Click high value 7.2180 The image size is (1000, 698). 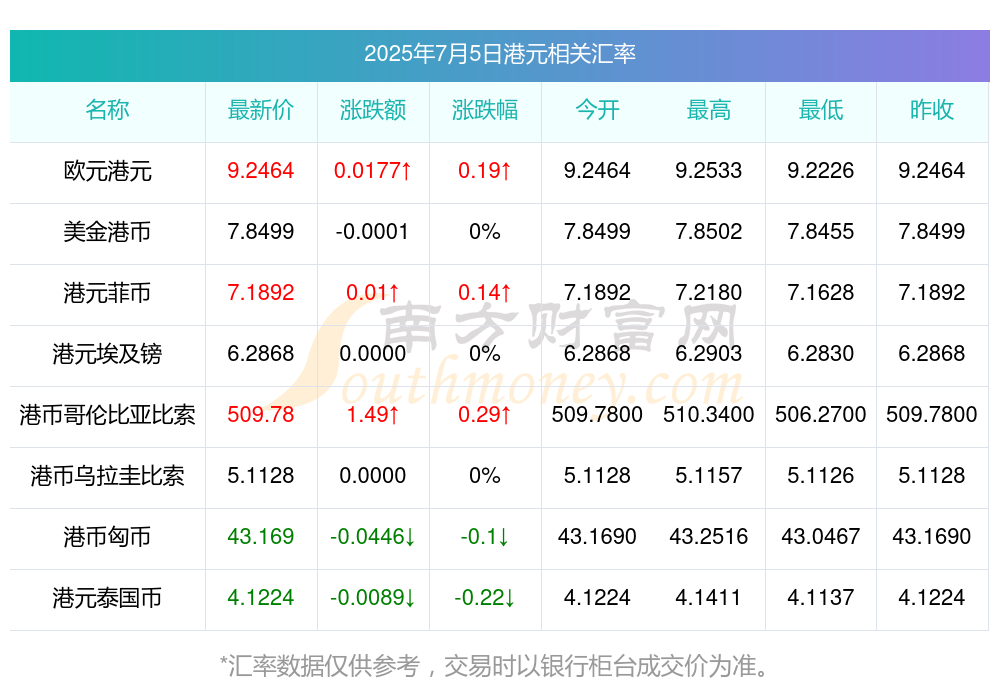(709, 292)
